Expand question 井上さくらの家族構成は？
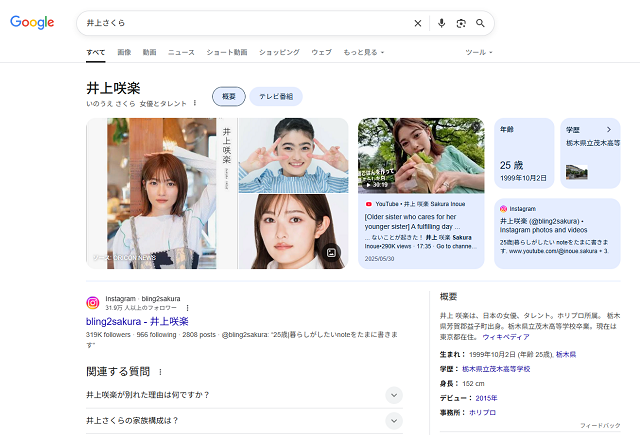 point(244,421)
